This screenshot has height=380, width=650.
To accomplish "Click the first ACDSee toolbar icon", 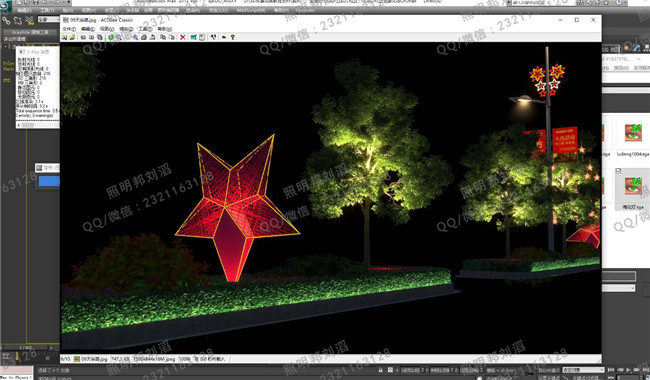I will pos(64,37).
